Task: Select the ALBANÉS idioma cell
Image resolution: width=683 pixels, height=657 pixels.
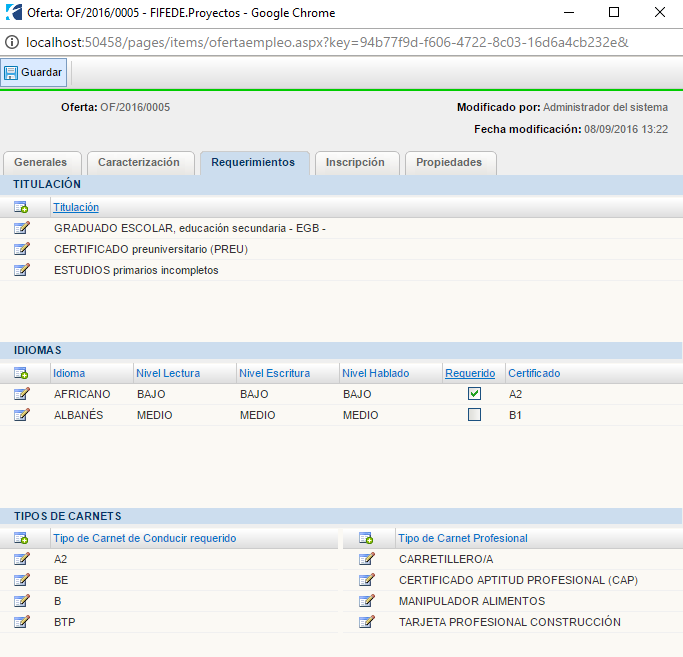Action: 78,415
